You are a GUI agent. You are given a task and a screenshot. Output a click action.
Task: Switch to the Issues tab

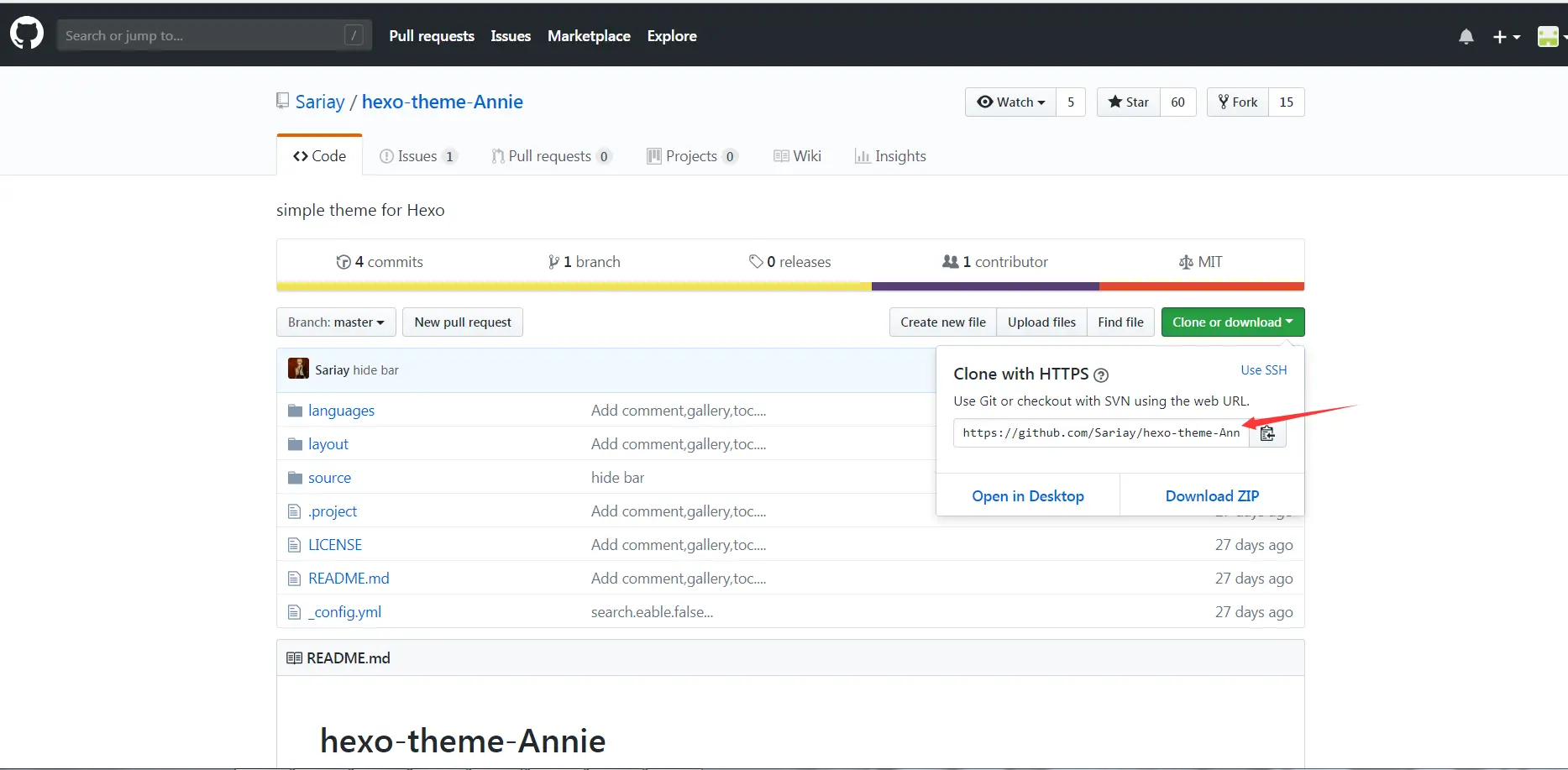coord(417,156)
